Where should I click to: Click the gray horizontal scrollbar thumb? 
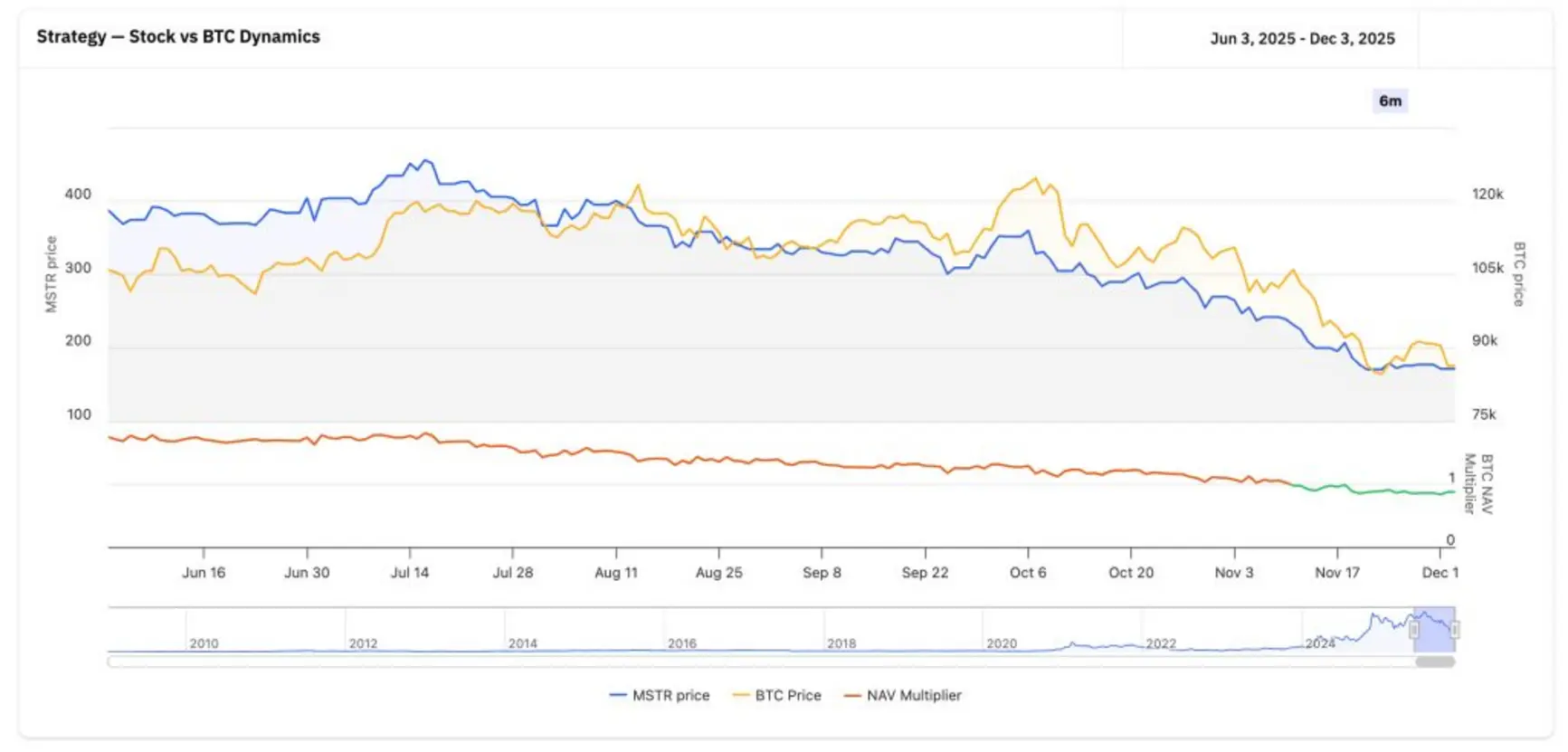click(x=1435, y=662)
